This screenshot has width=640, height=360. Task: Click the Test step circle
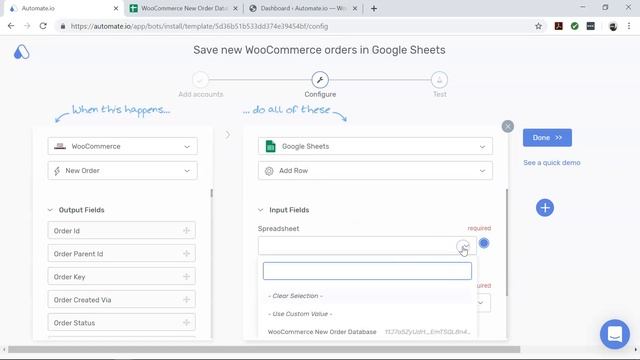[439, 80]
